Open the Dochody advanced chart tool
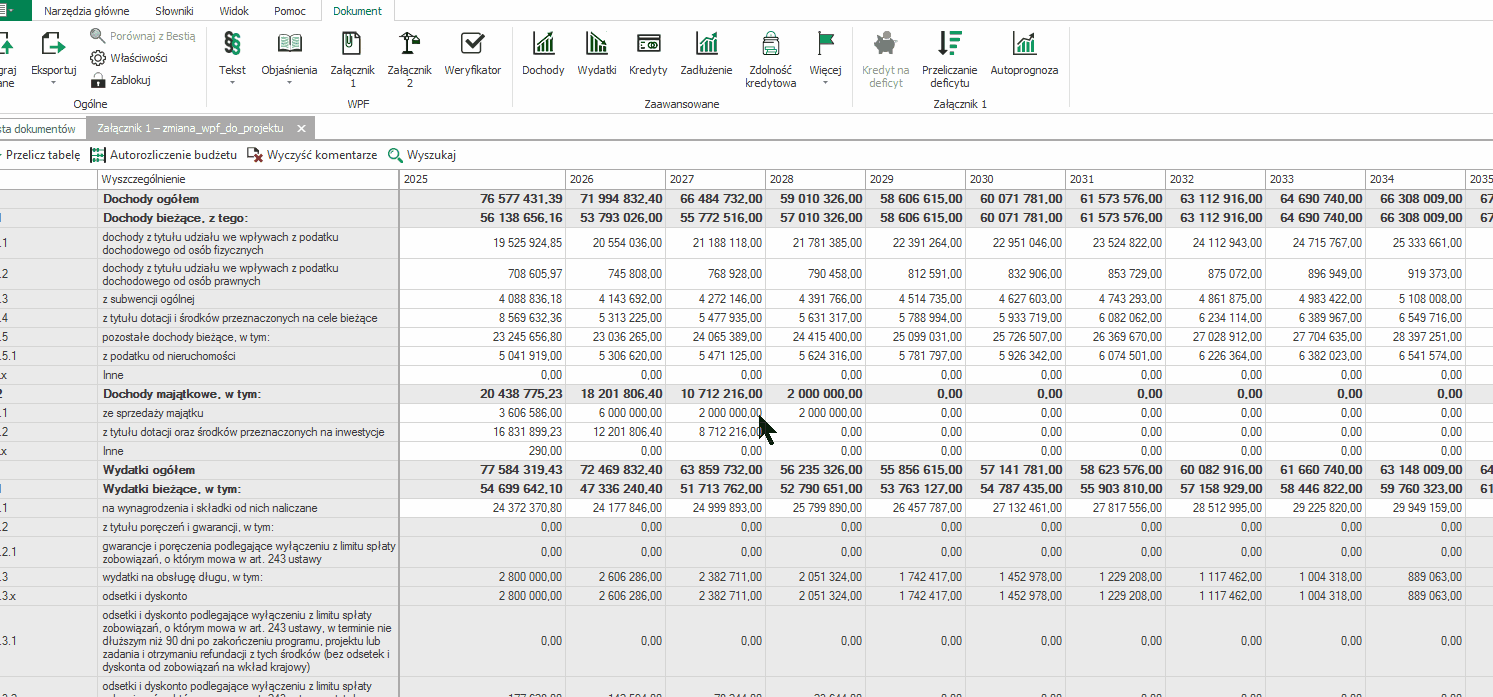 pyautogui.click(x=542, y=53)
